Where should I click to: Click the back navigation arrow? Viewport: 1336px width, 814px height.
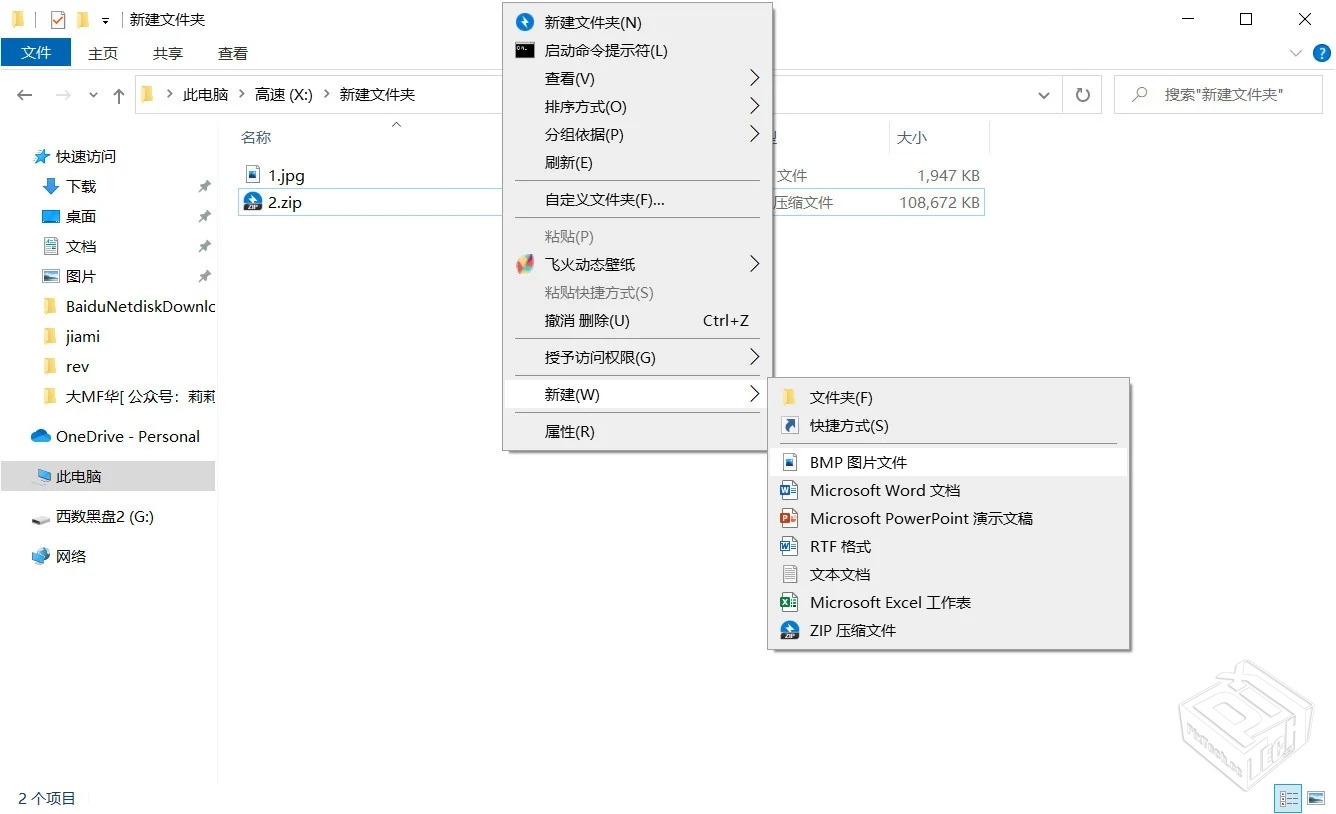pos(25,94)
